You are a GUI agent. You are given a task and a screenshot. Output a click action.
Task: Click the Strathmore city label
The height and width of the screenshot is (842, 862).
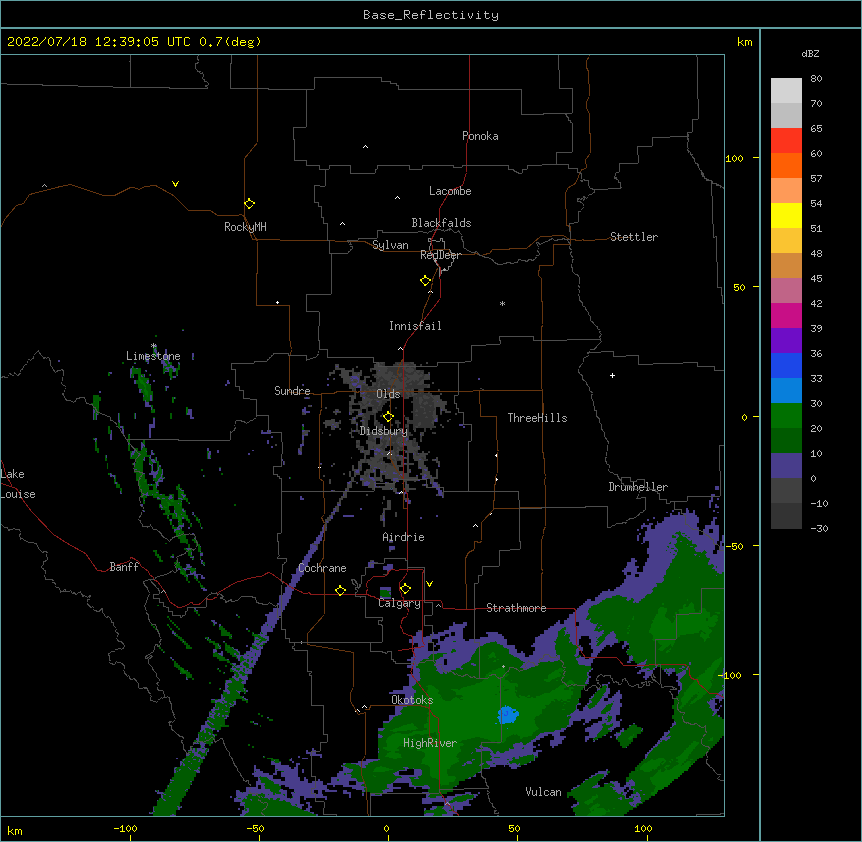tap(516, 608)
